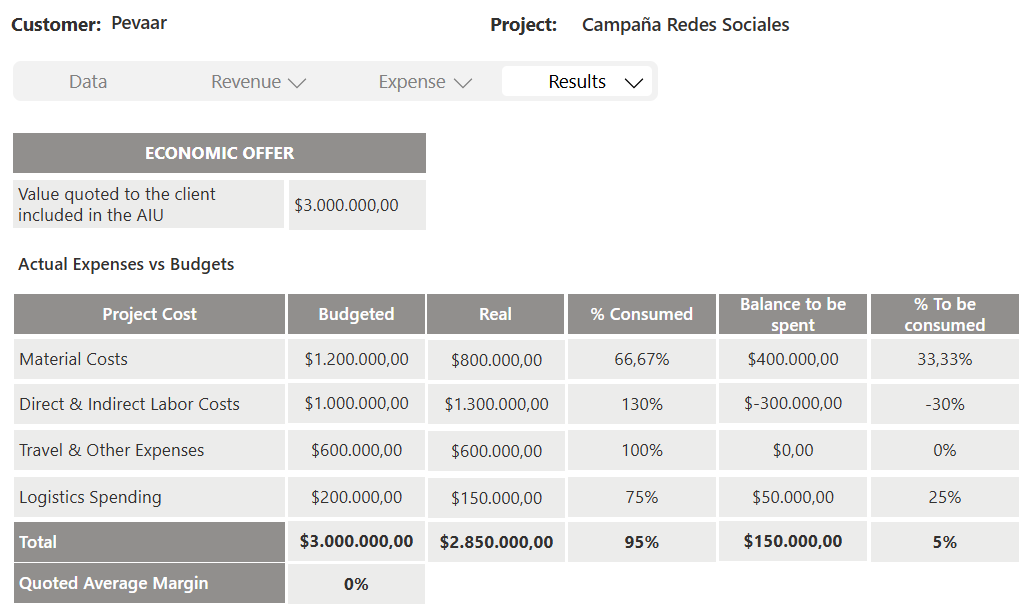Click the Logistics Spending real amount cell
Screen dimensions: 1028x609
click(x=496, y=498)
